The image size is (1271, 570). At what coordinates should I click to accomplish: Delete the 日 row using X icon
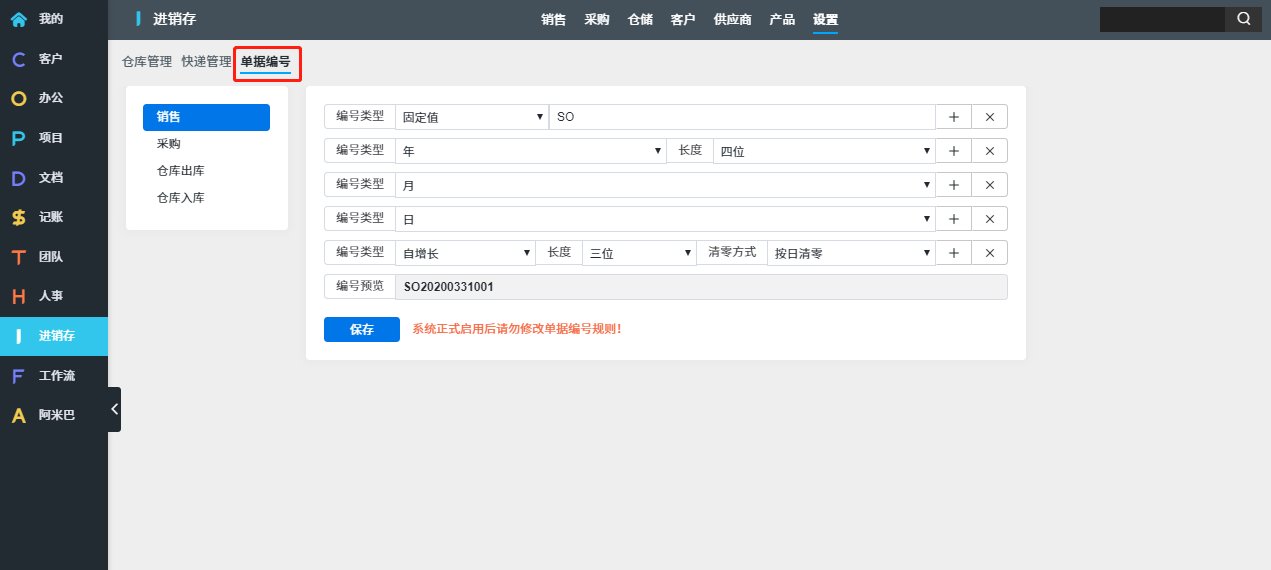(x=989, y=219)
